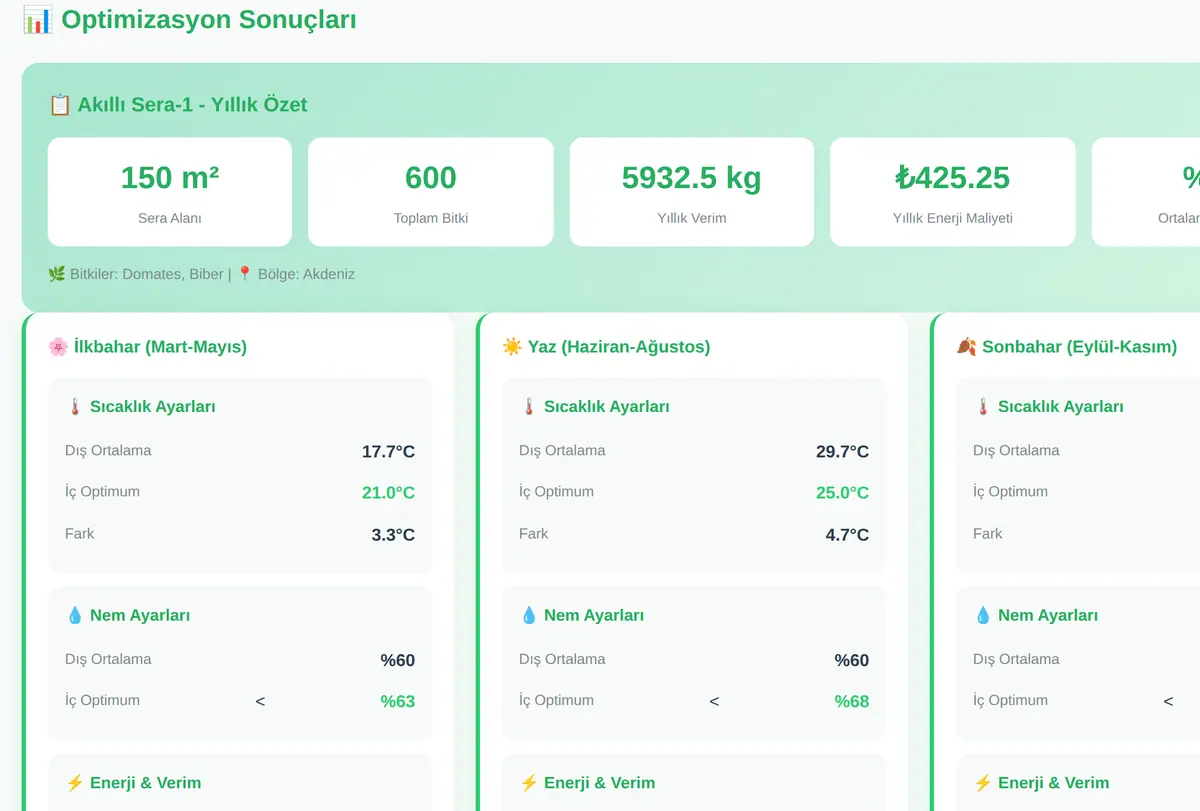This screenshot has width=1200, height=811.
Task: Click the Nem Ayarları heading in Yaz
Action: click(594, 616)
